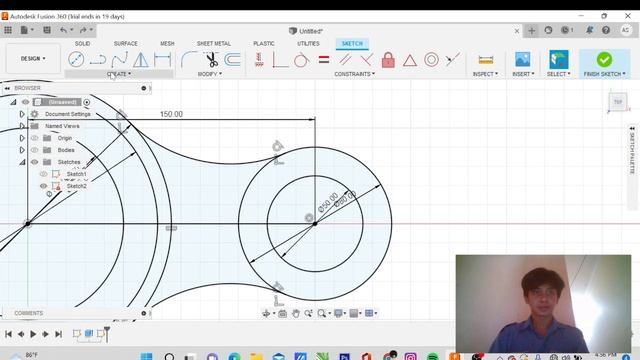Switch to the SOLID tab
Viewport: 640px width, 360px height.
82,43
